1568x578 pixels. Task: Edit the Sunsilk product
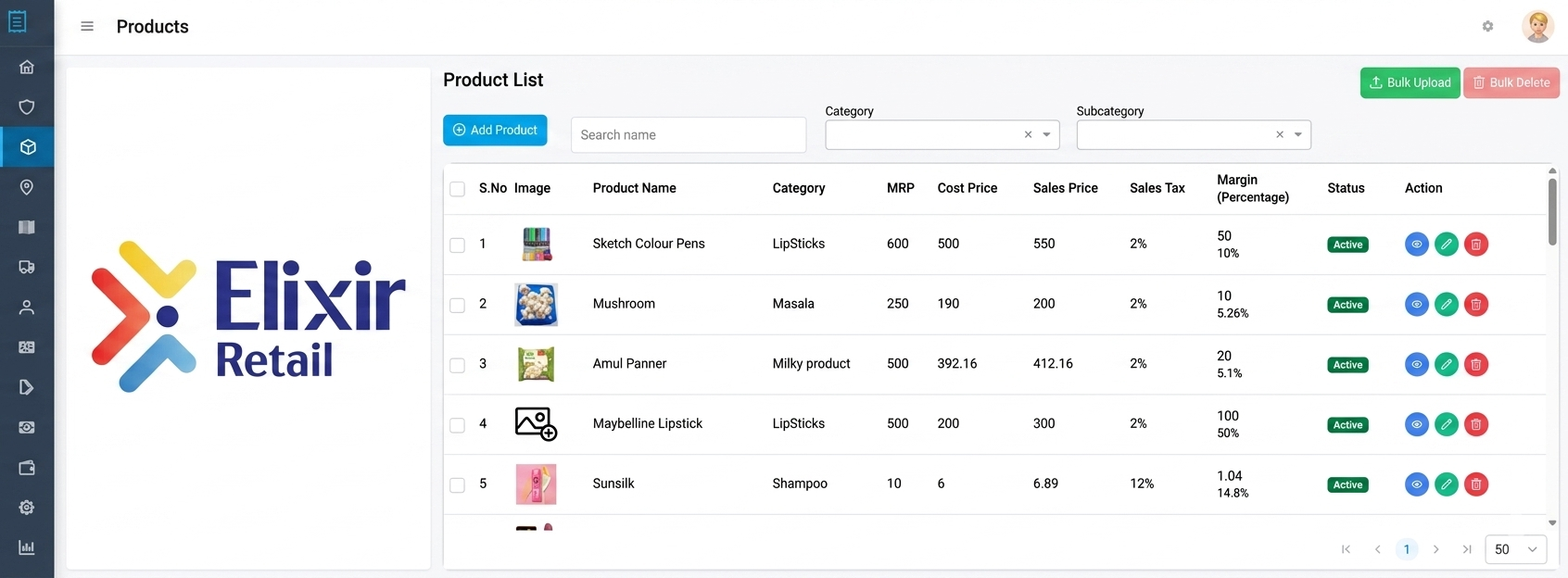coord(1447,484)
